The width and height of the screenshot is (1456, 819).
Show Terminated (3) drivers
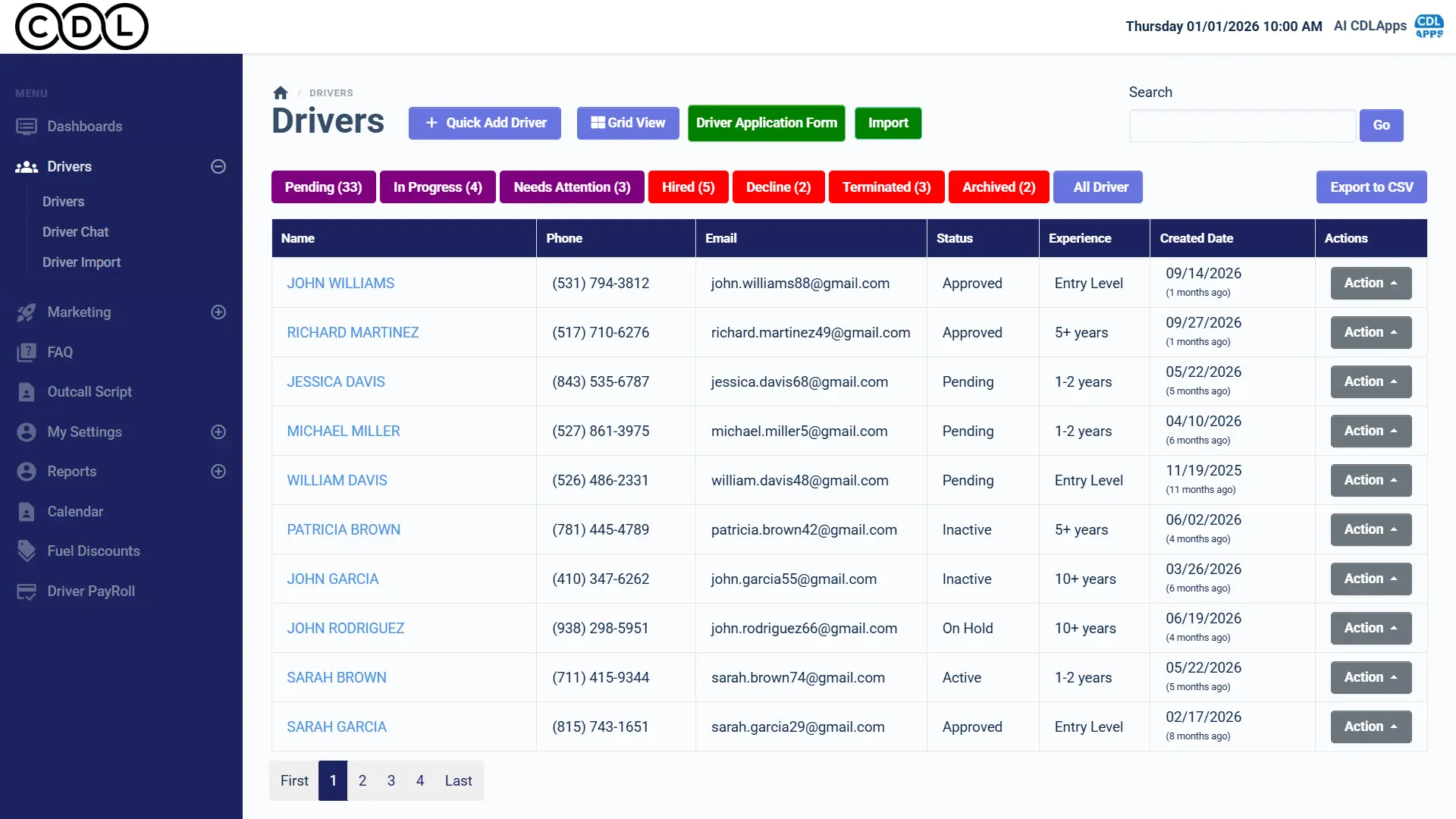point(886,187)
